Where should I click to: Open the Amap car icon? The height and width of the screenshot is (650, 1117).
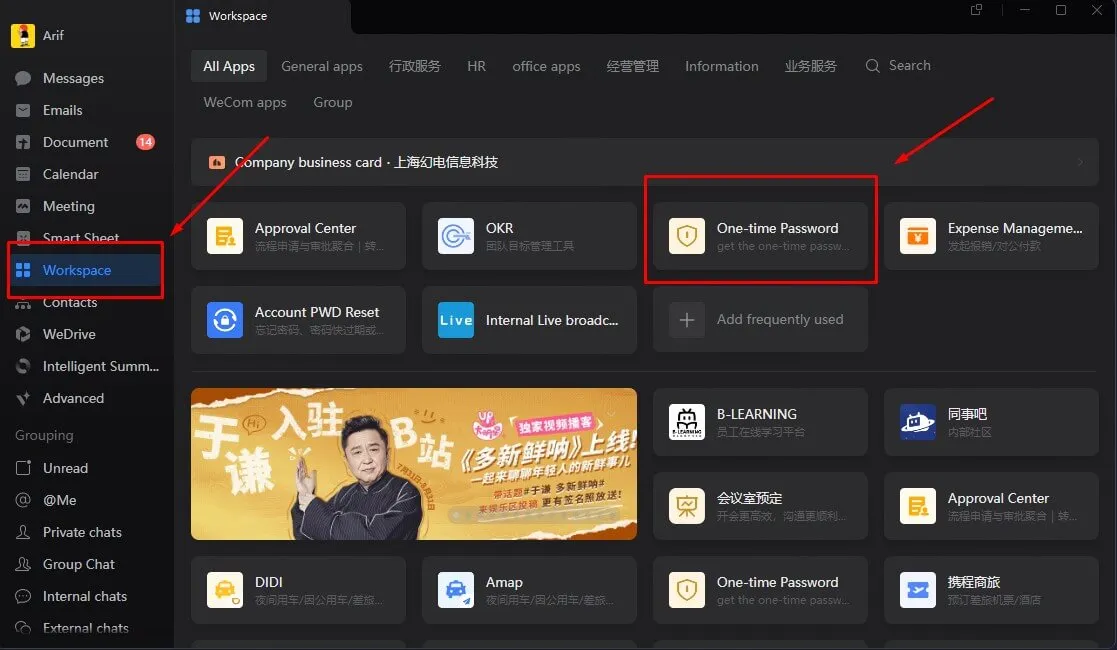coord(456,590)
